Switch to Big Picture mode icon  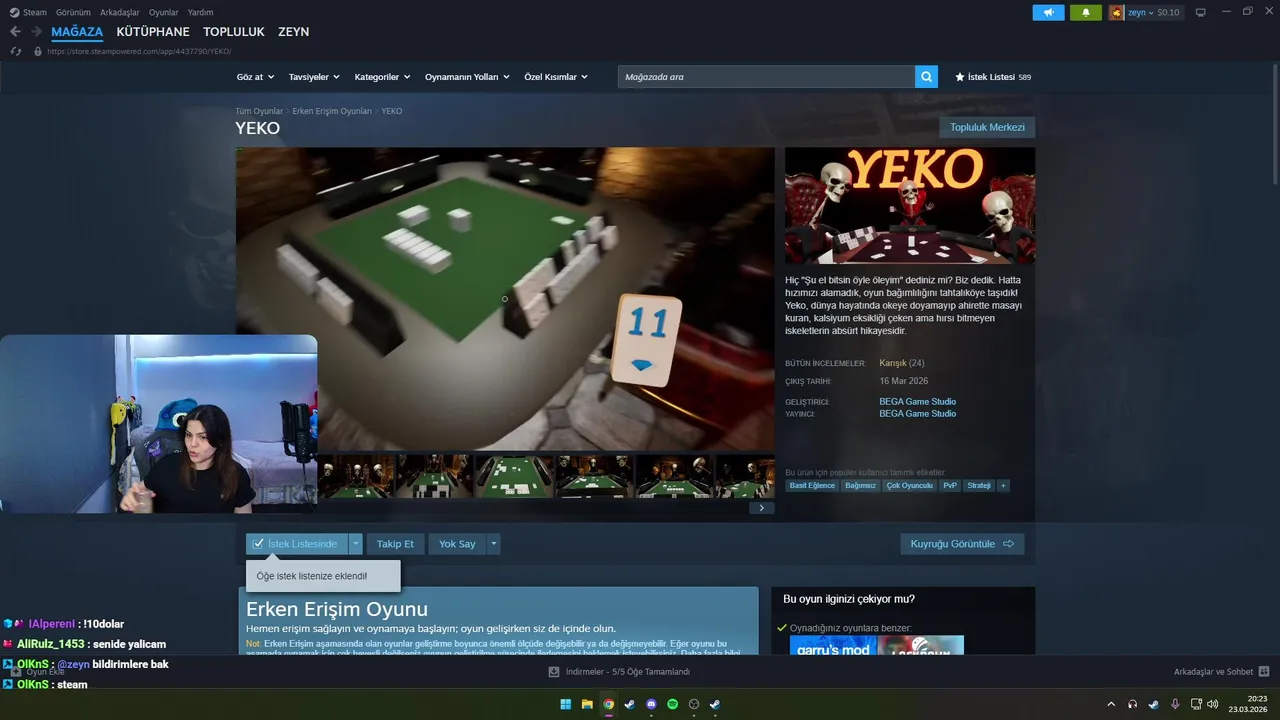(1201, 12)
